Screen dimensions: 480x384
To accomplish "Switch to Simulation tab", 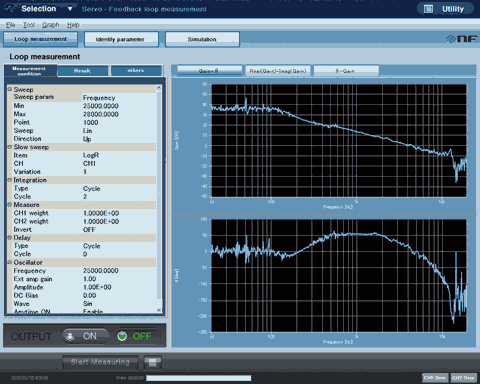I will (202, 39).
